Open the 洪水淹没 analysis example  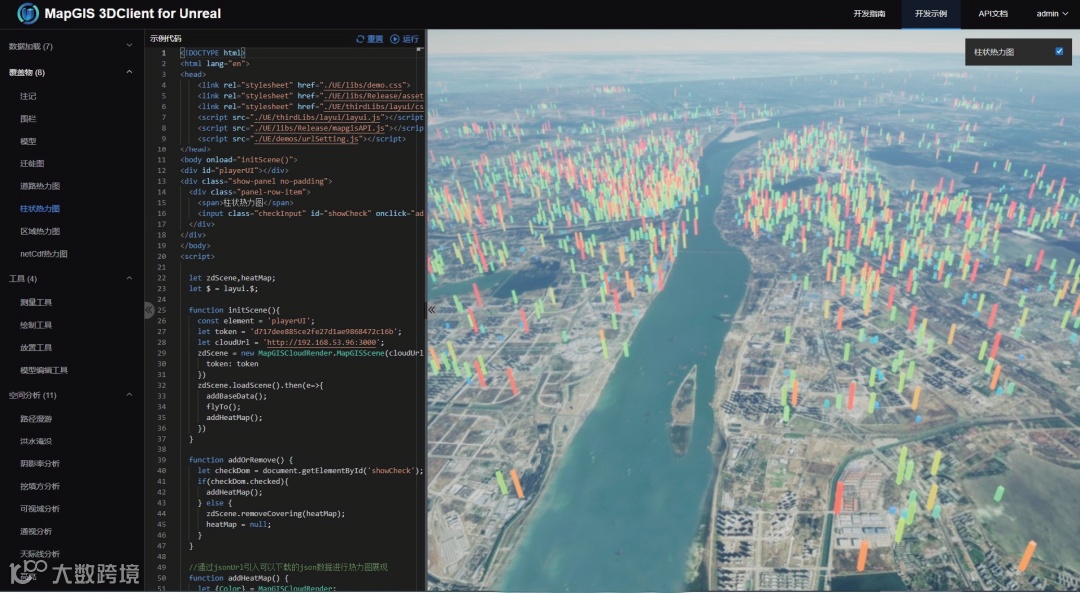coord(36,441)
